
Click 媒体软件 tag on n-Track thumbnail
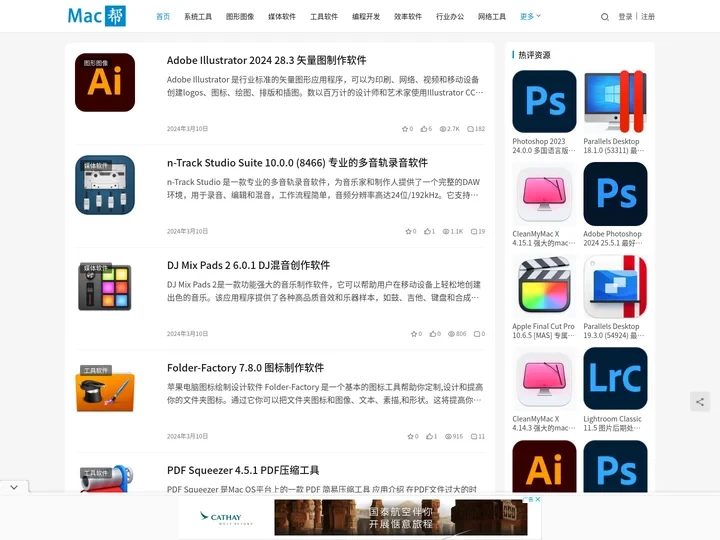[x=96, y=165]
